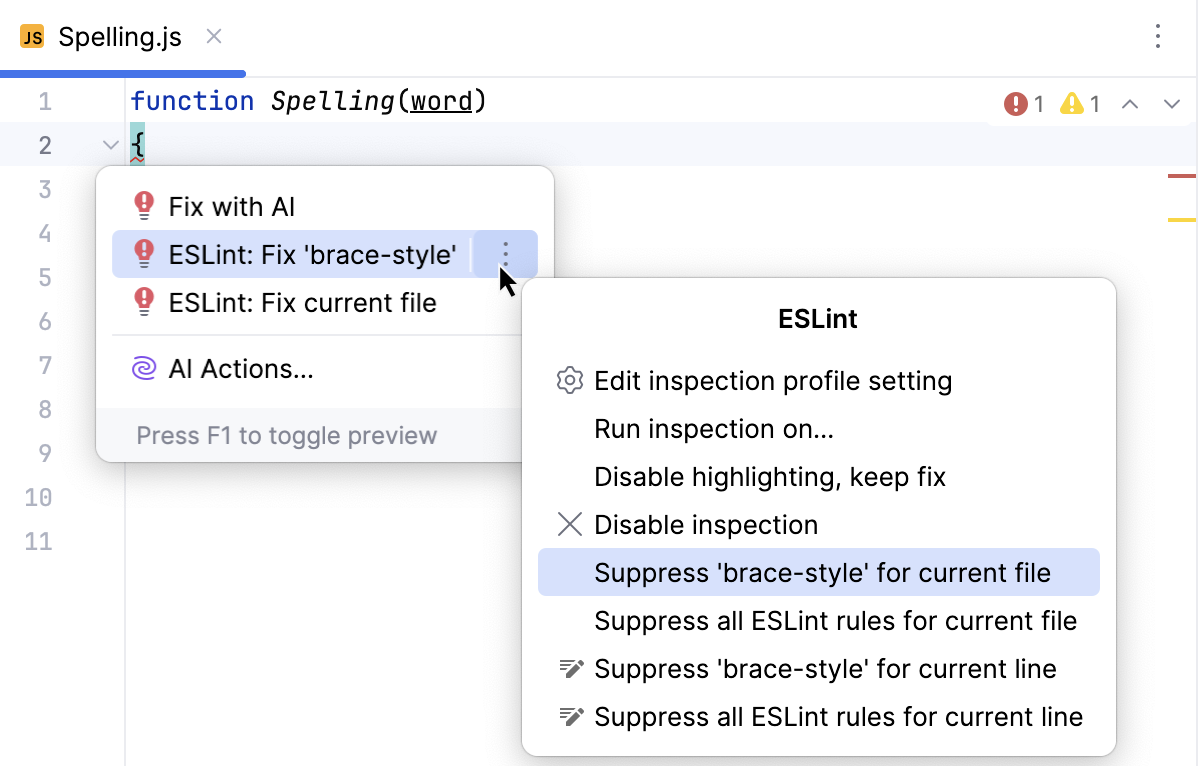Open the submenu via the three-dot icon on brace-style fix

pyautogui.click(x=505, y=254)
